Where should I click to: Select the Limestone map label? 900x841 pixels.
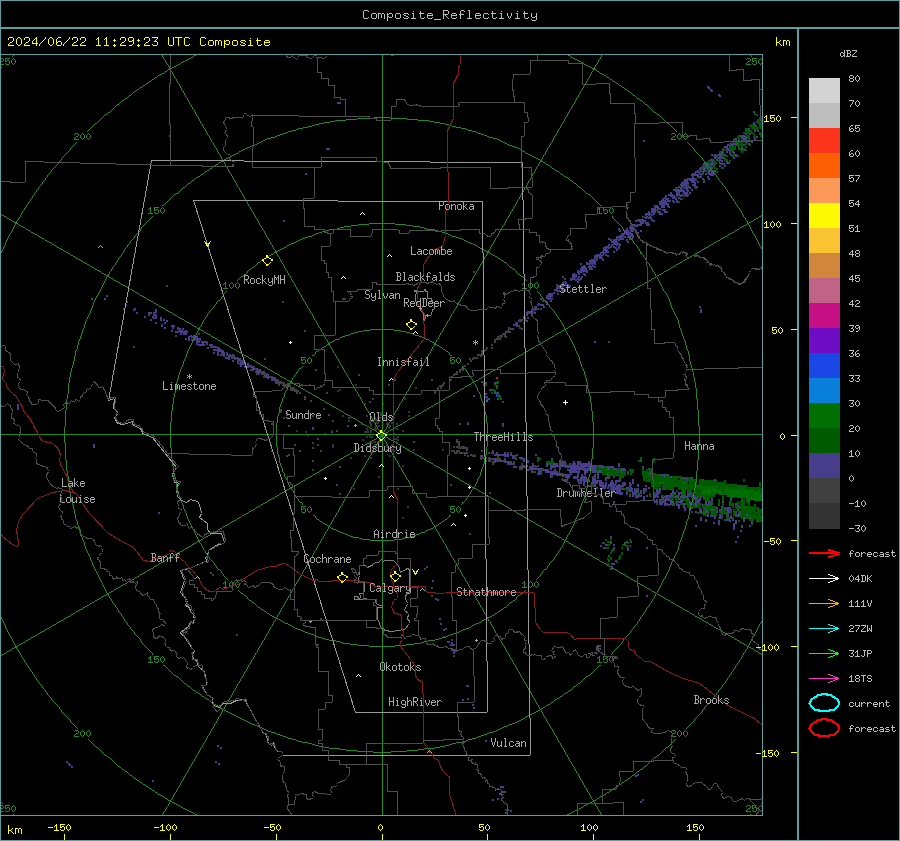coord(189,386)
